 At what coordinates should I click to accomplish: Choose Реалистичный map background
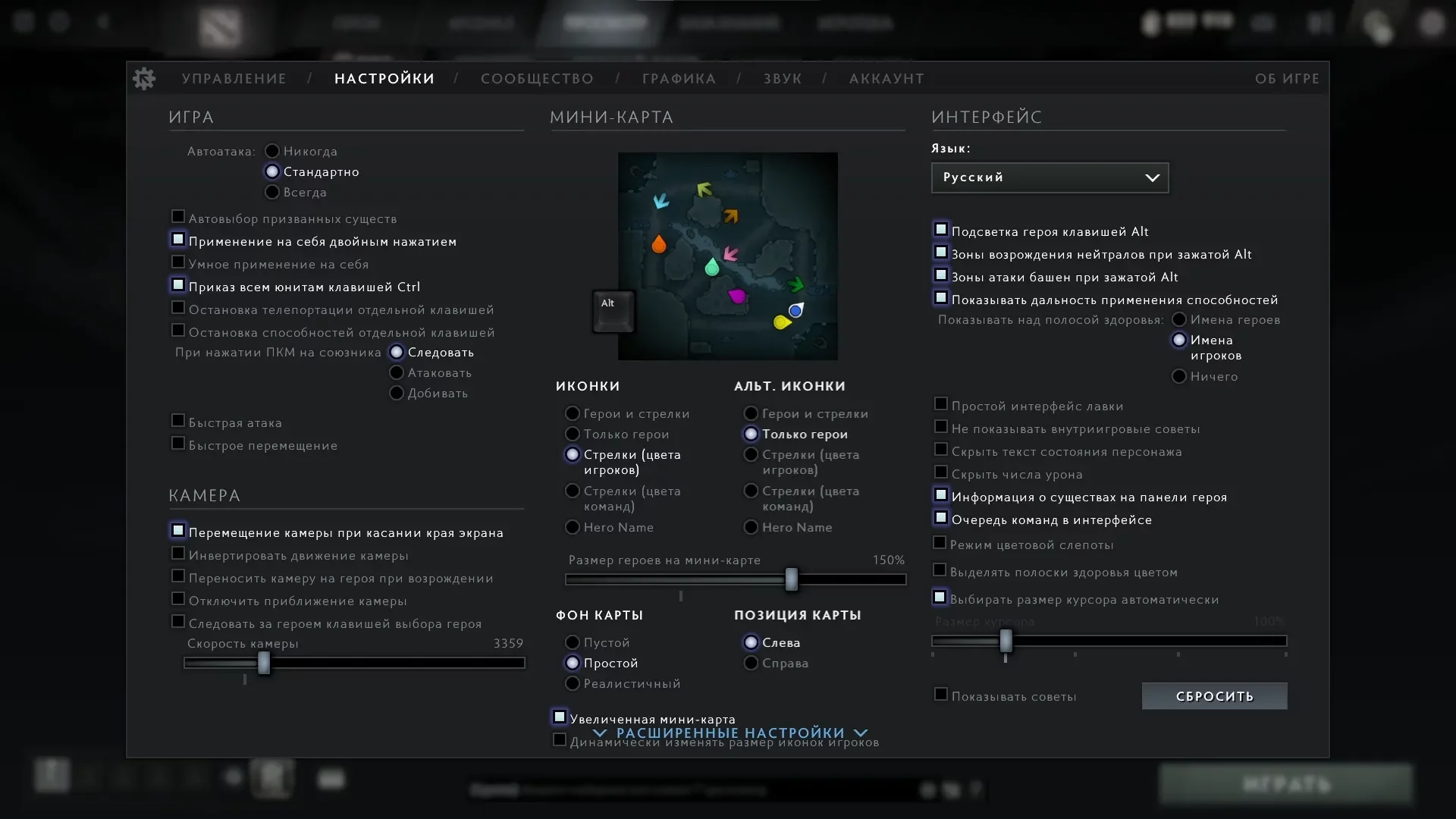coord(573,684)
